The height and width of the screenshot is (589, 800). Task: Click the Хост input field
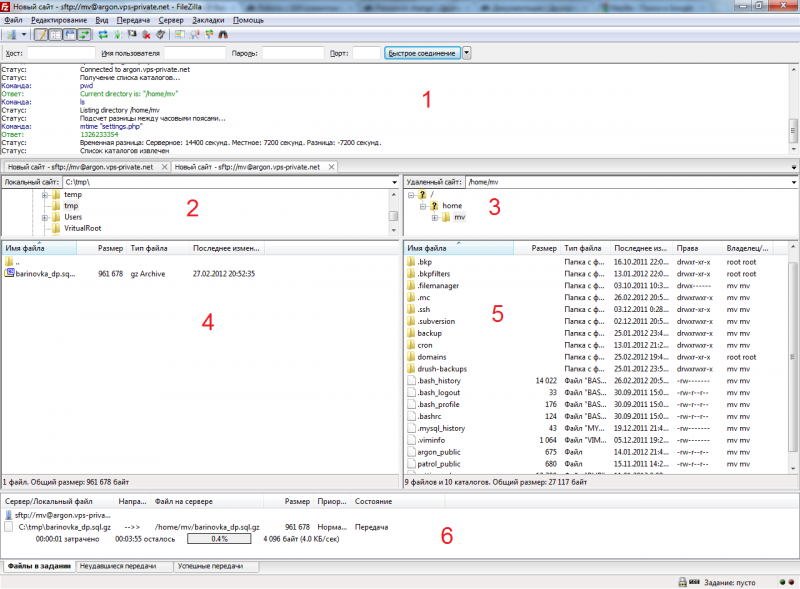click(60, 53)
